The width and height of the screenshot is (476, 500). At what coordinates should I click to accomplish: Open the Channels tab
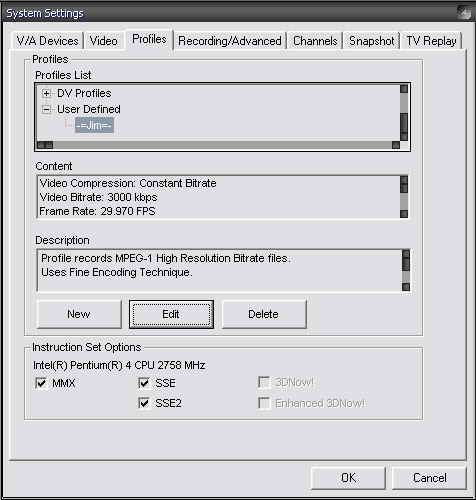pos(315,41)
